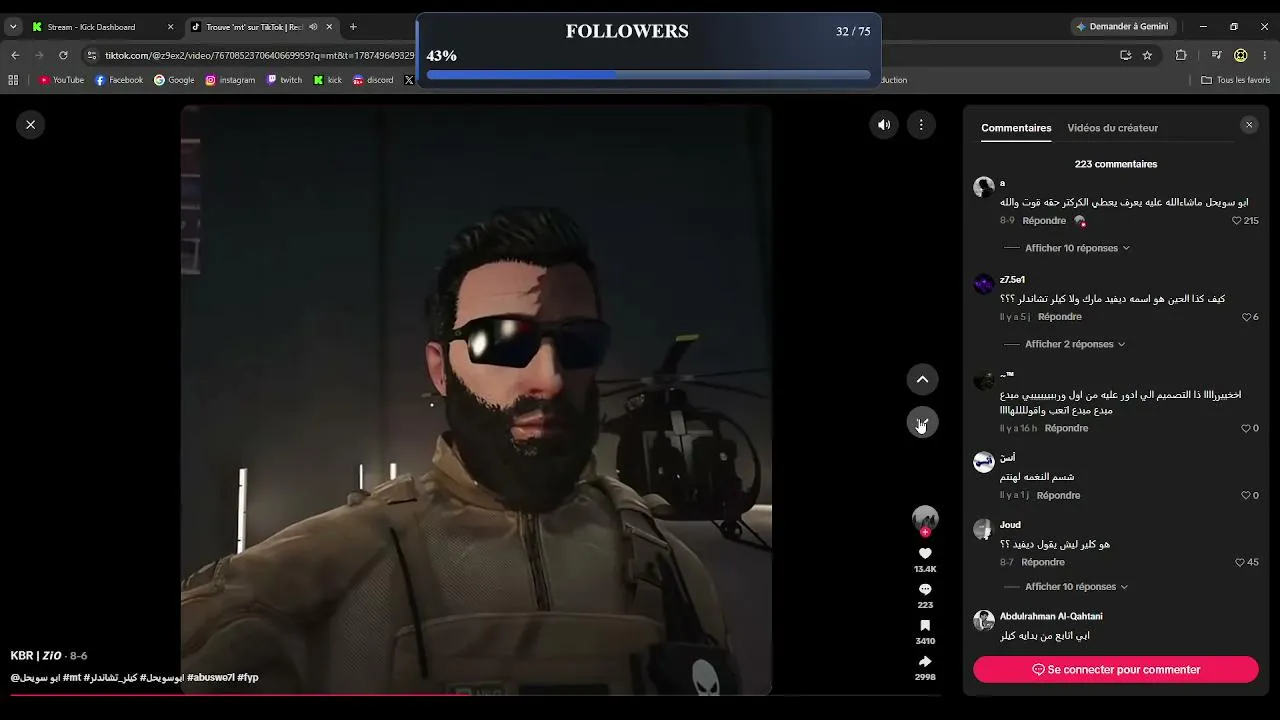This screenshot has width=1280, height=720.
Task: Reply to the first comment by 'a'
Action: click(x=1044, y=221)
